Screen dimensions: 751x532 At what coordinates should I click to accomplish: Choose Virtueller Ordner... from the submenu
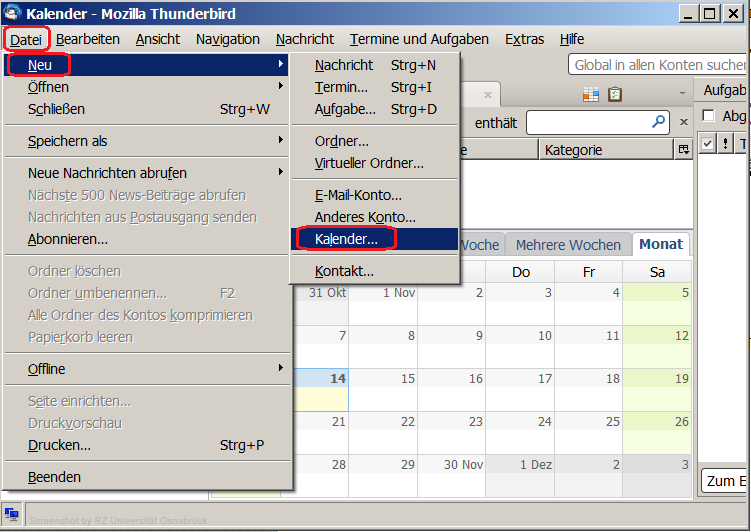[375, 163]
